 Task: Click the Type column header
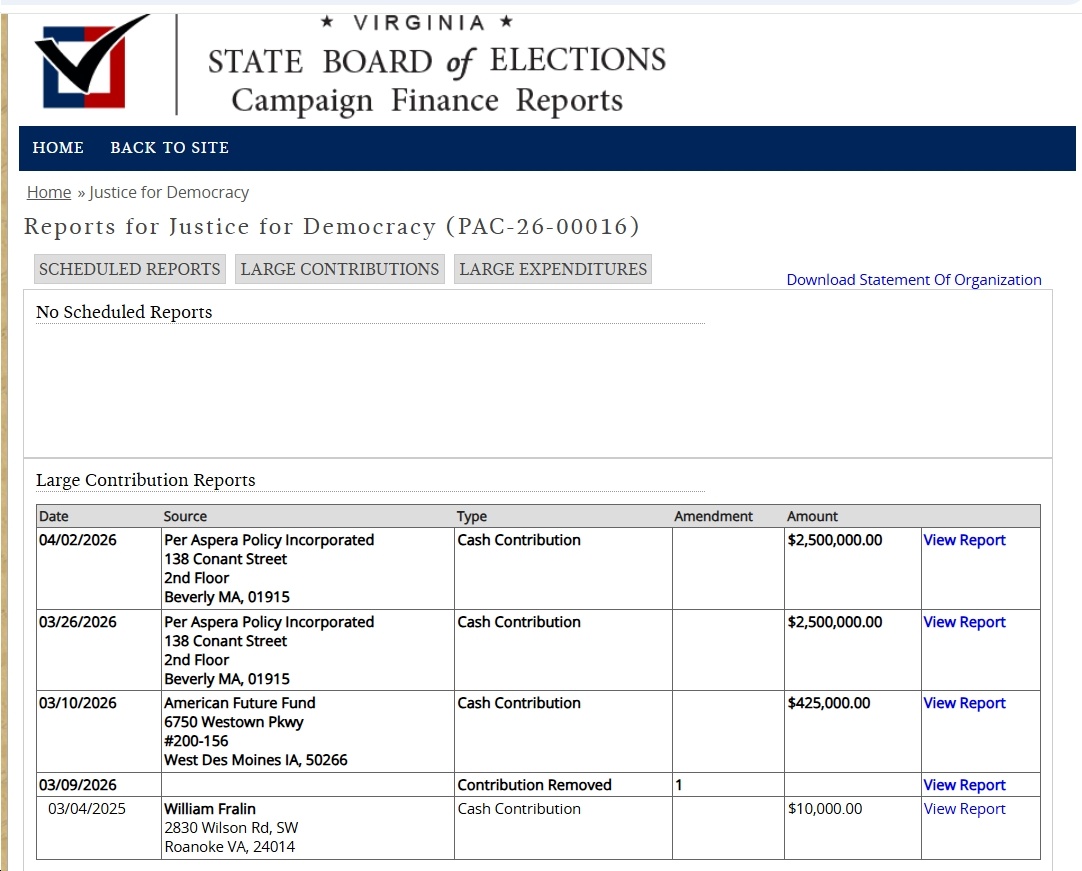point(472,516)
